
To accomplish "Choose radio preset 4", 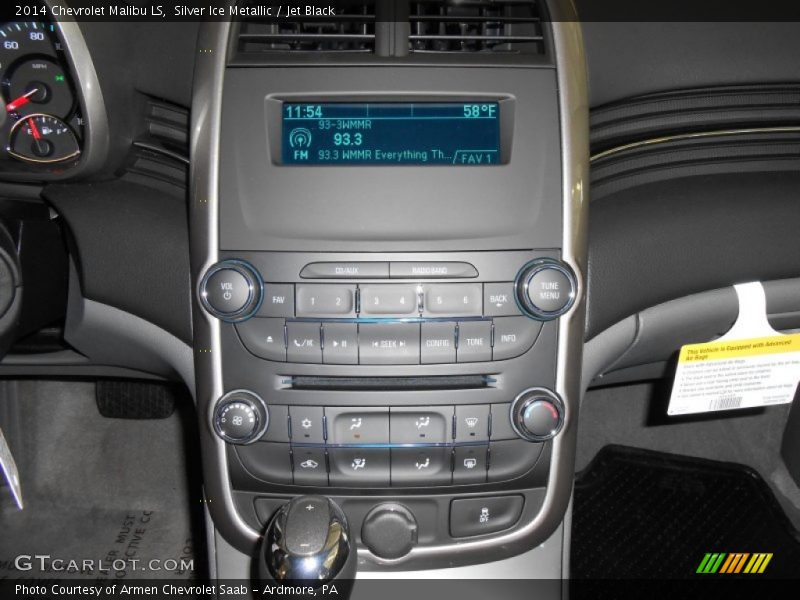I will click(x=402, y=301).
